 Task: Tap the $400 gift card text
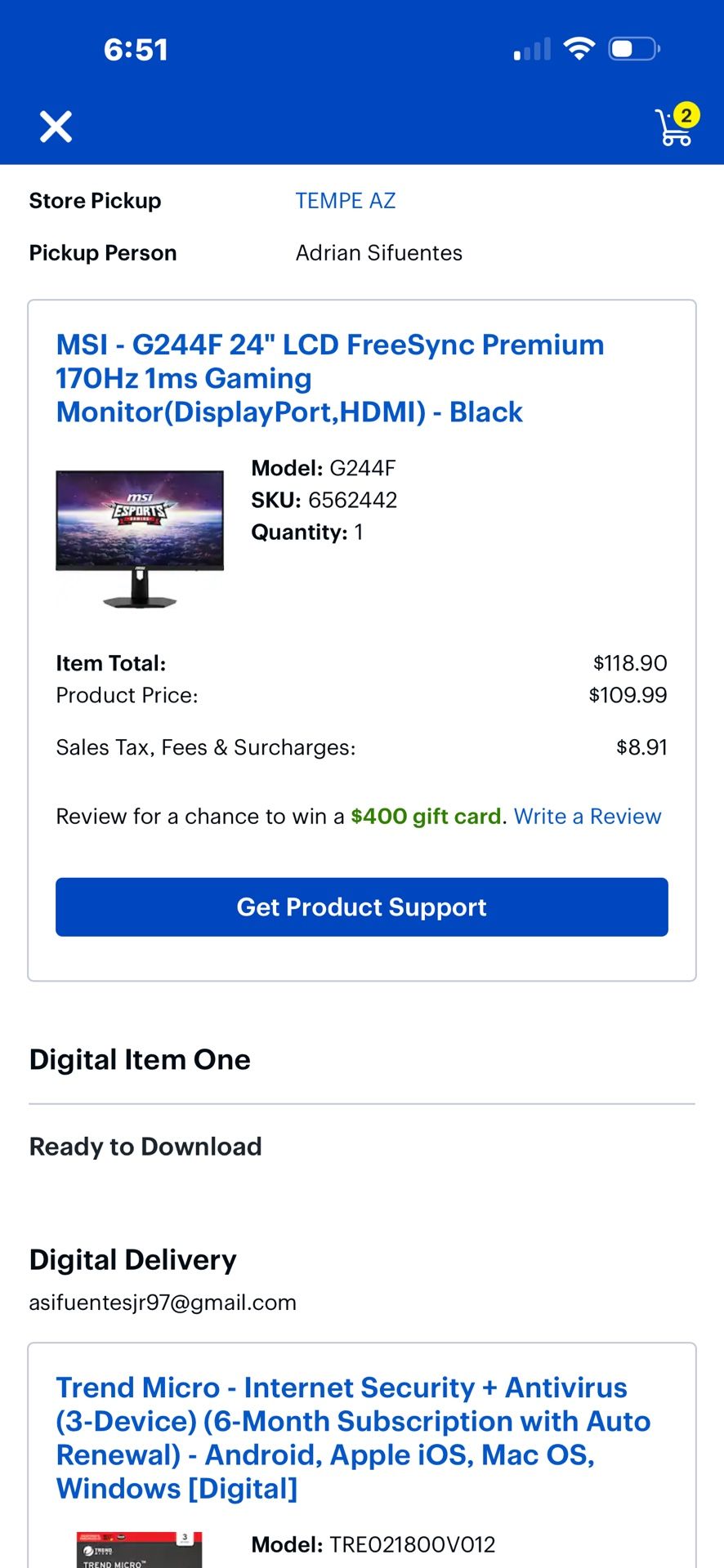click(426, 817)
